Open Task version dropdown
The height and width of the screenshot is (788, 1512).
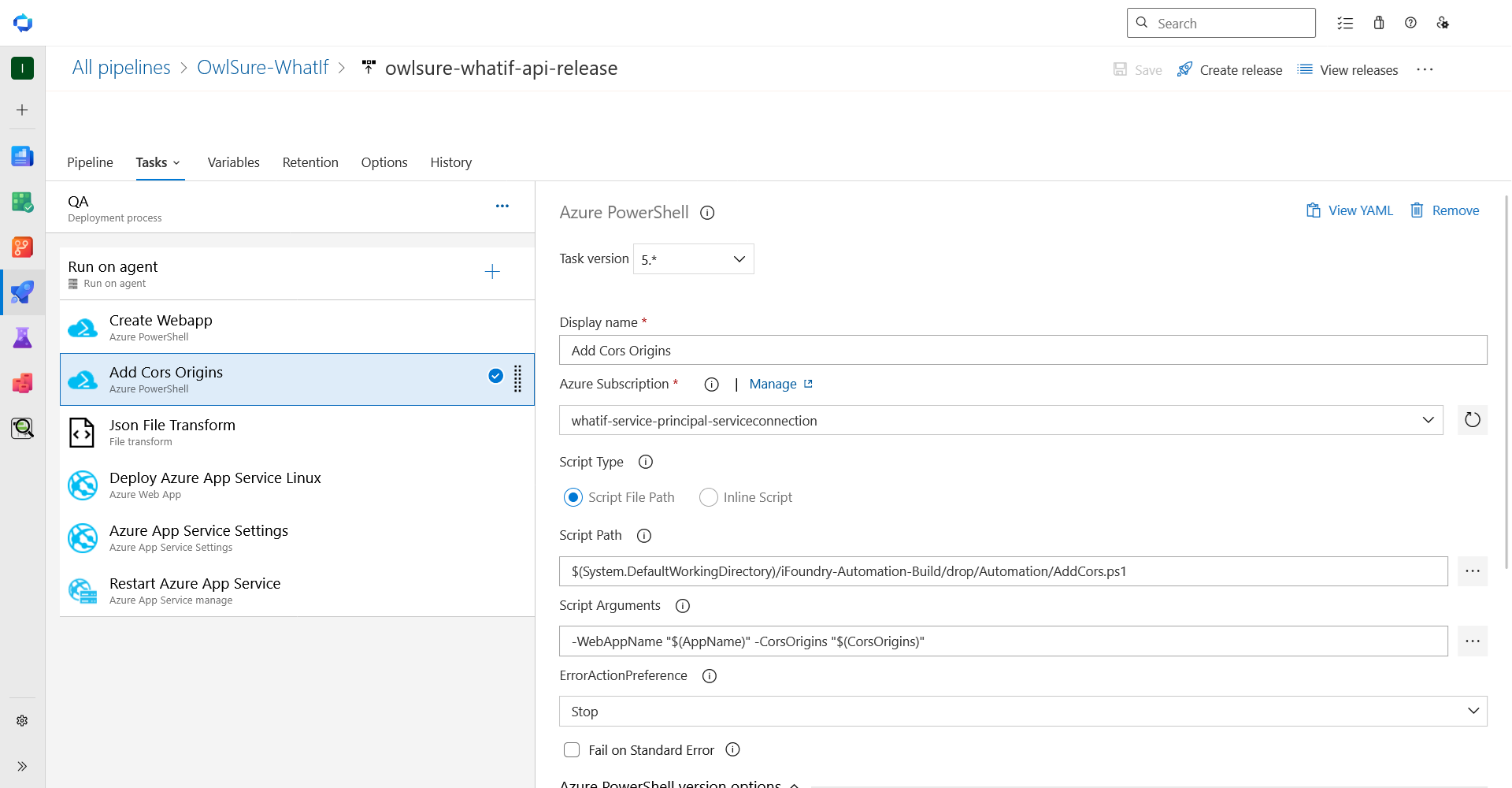[x=693, y=259]
